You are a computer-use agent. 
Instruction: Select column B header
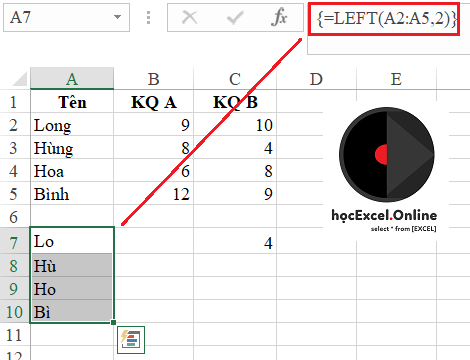[x=154, y=79]
